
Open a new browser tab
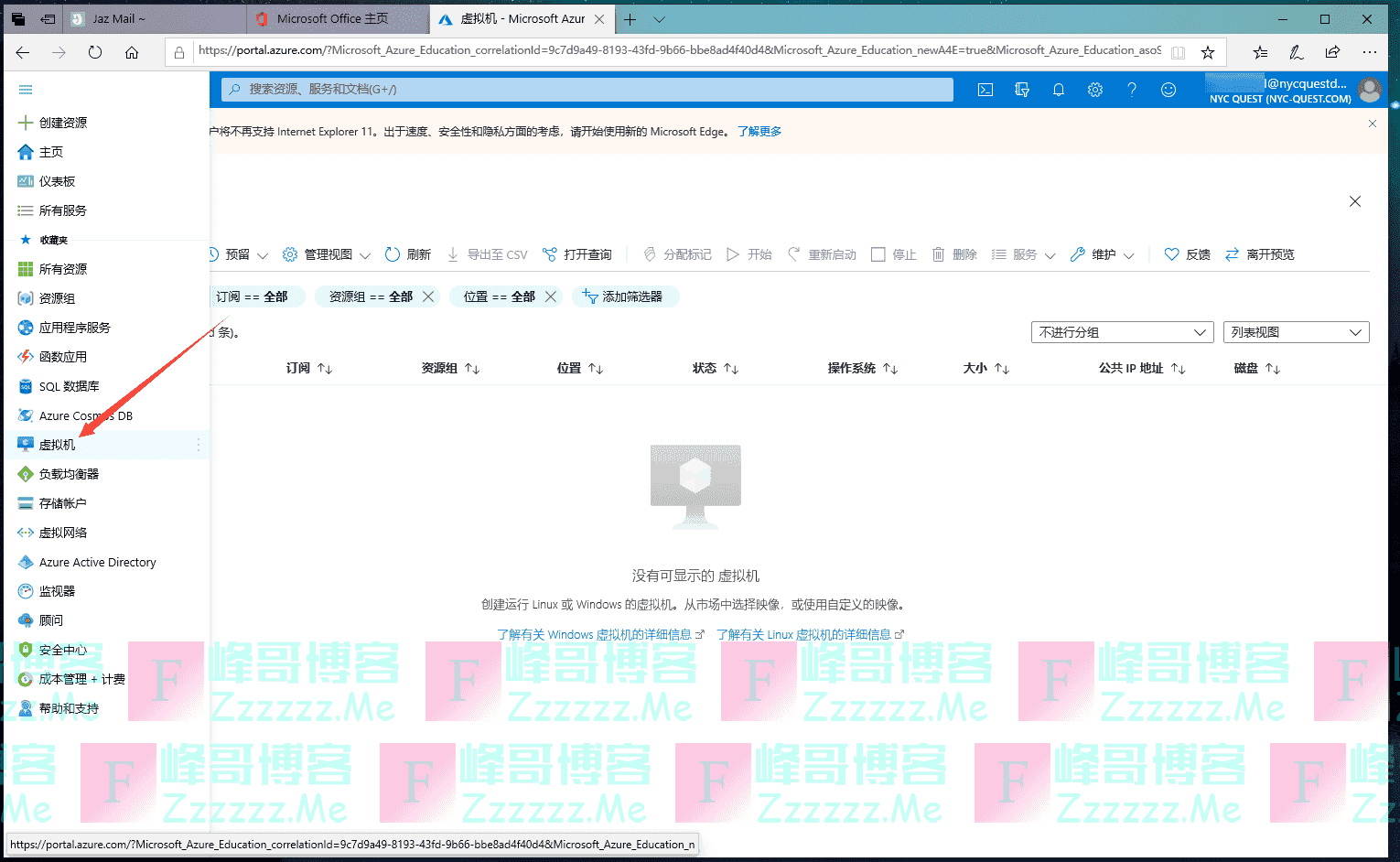(x=630, y=19)
